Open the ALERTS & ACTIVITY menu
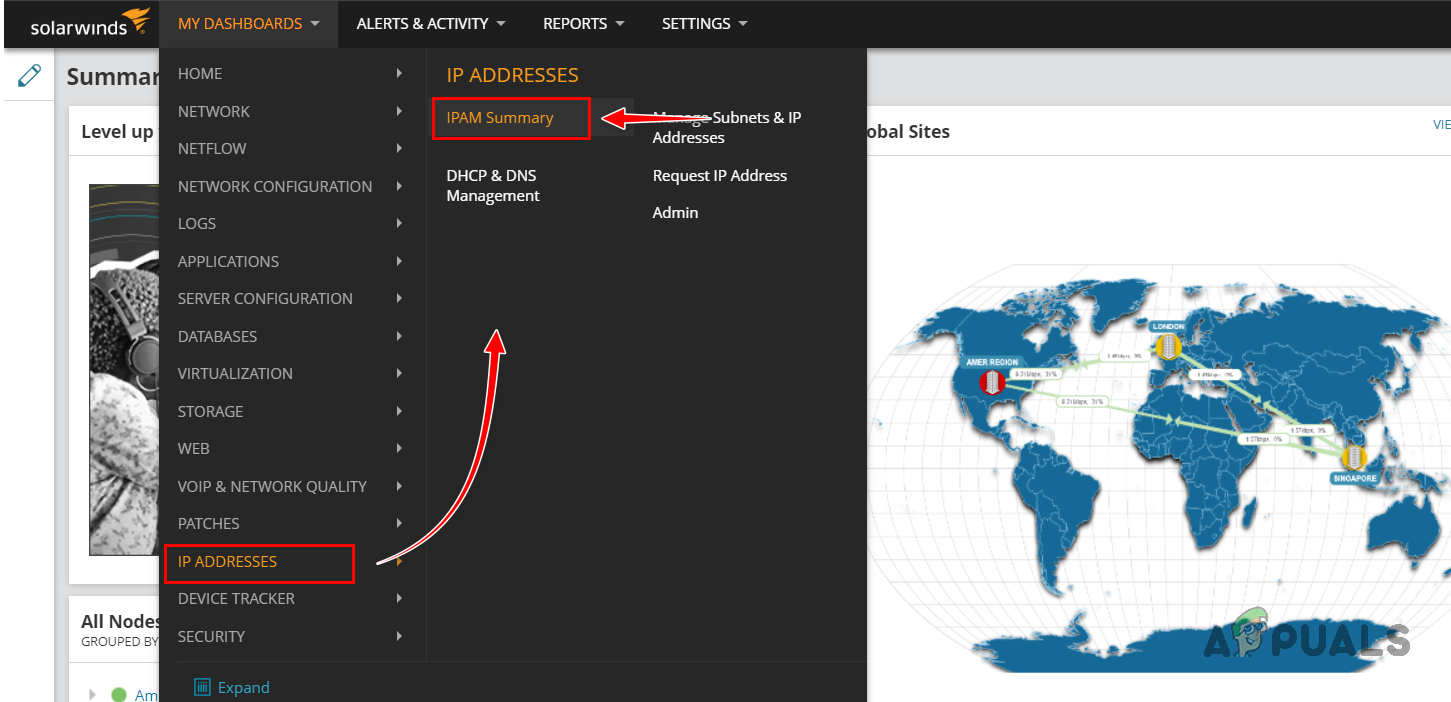This screenshot has width=1451, height=702. 431,23
